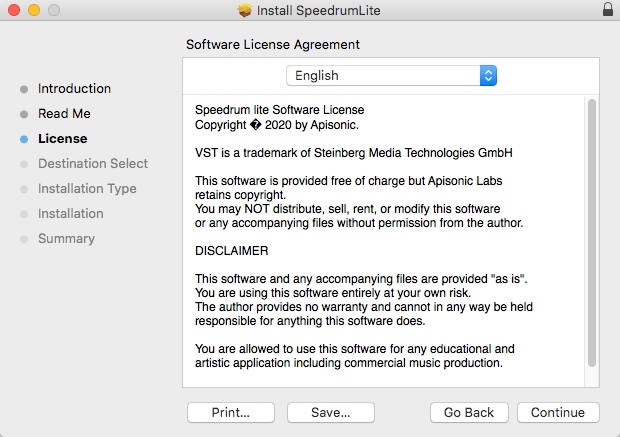Click the Introduction step bullet dot
The height and width of the screenshot is (437, 620).
24,89
